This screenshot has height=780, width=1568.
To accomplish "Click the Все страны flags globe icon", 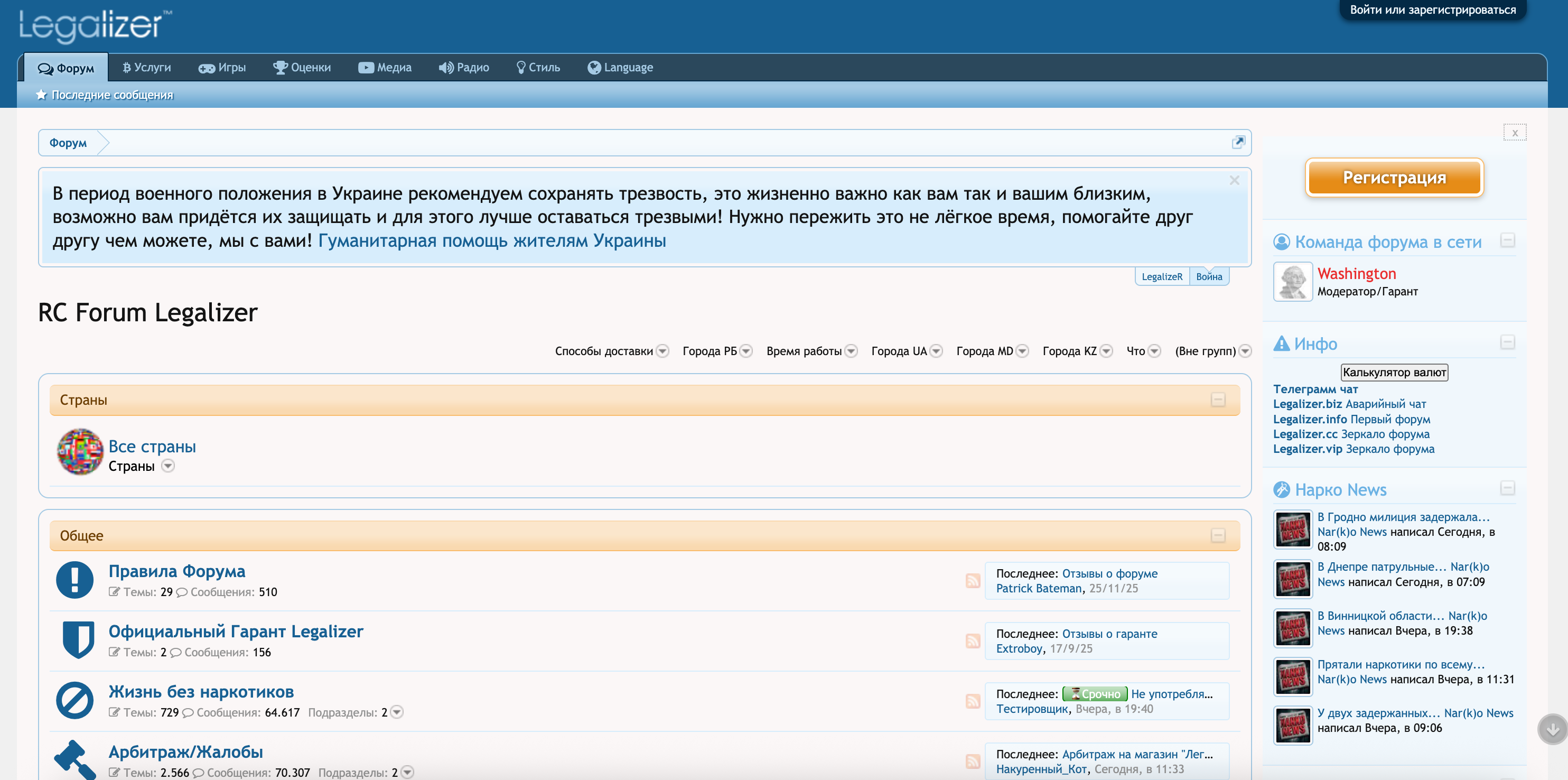I will click(80, 452).
